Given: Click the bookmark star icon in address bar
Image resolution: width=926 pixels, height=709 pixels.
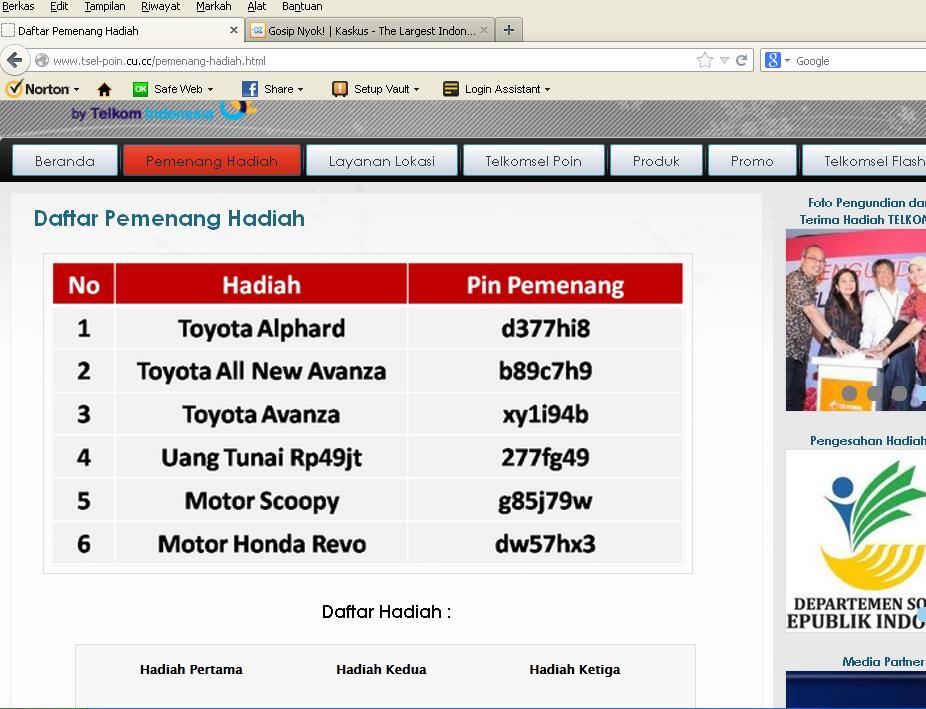Looking at the screenshot, I should 705,60.
